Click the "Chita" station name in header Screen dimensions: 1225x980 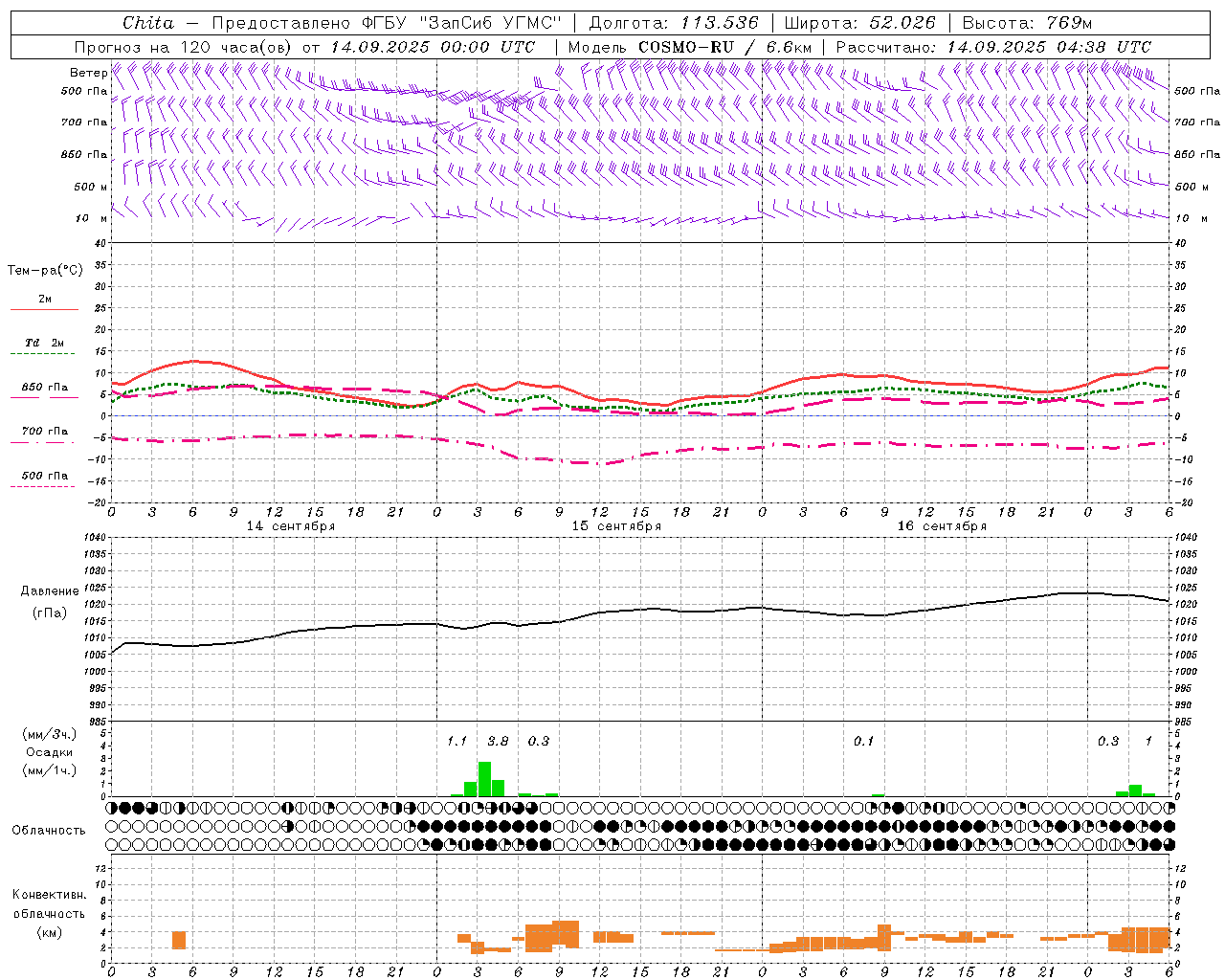point(148,23)
